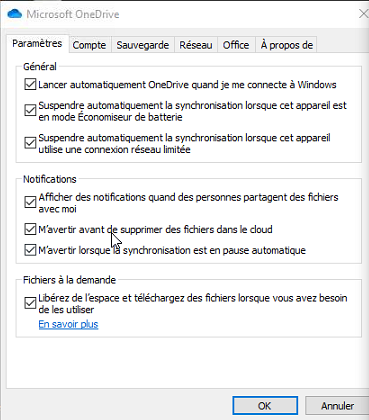Disable Fichiers à la demande checkbox
Screen dimensions: 369x420
[30, 303]
